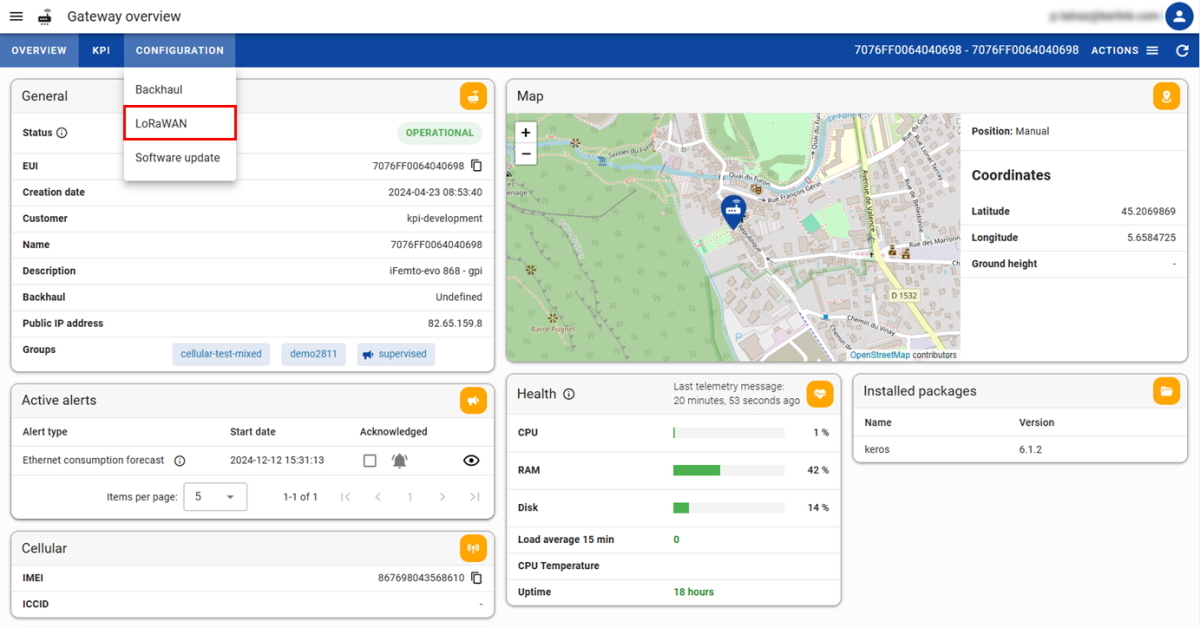
Task: Open the hamburger navigation menu
Action: [16, 17]
